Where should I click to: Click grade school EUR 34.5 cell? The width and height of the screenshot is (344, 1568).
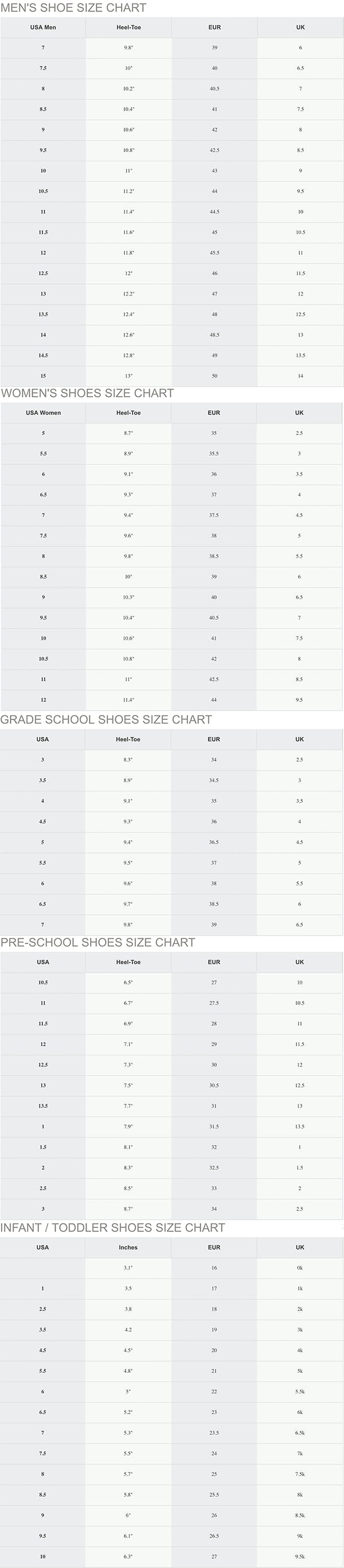[x=214, y=781]
